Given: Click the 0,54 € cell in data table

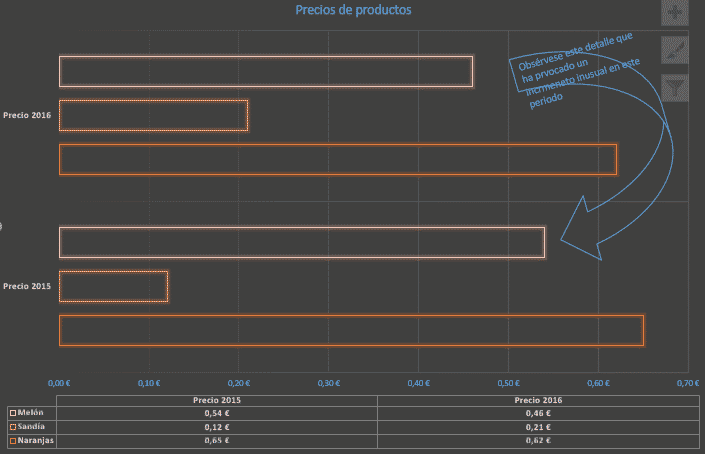Looking at the screenshot, I should pos(217,413).
